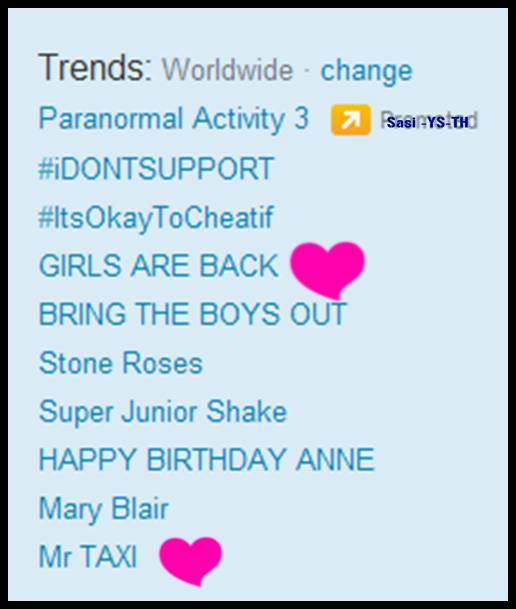Select the Mr TAXI trend
This screenshot has height=609, width=516.
point(88,556)
